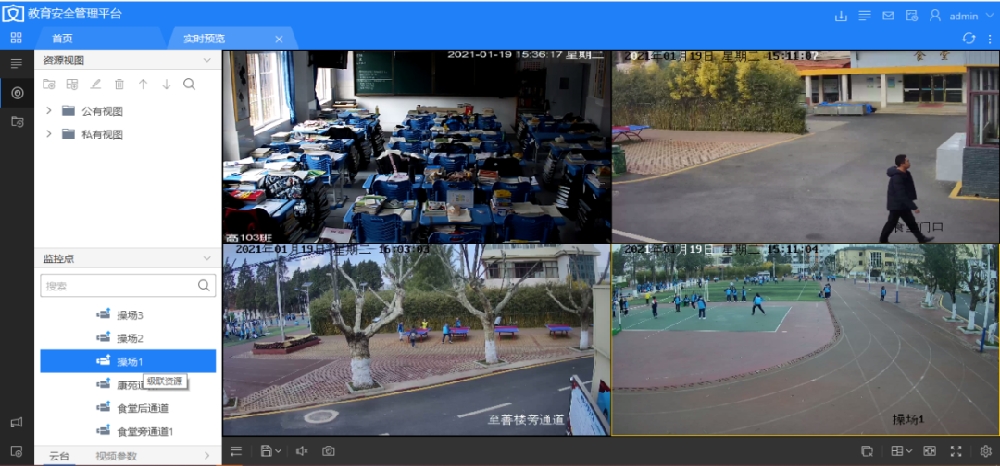This screenshot has width=1000, height=466.
Task: Click the close all windows icon
Action: 866,451
